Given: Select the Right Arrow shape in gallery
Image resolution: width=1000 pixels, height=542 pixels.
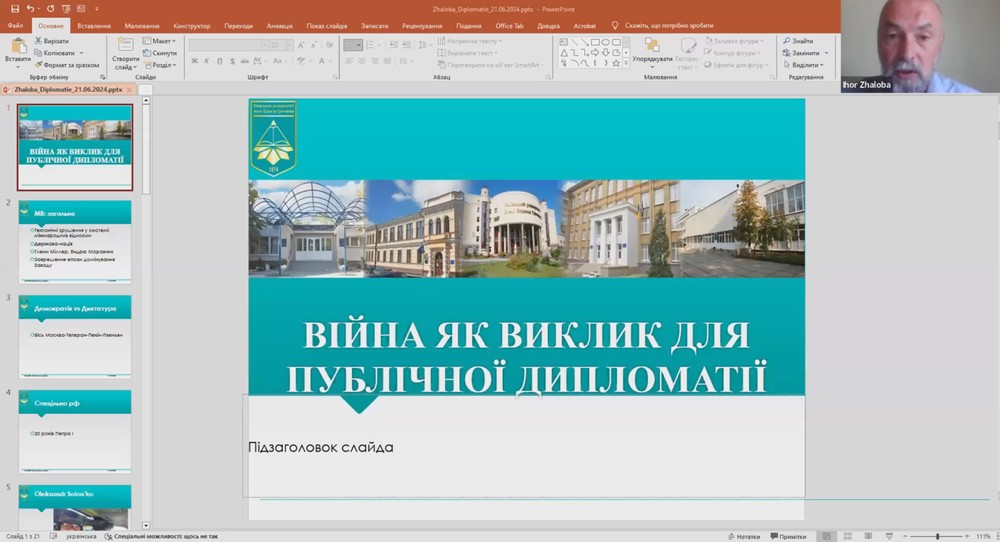Looking at the screenshot, I should (595, 52).
